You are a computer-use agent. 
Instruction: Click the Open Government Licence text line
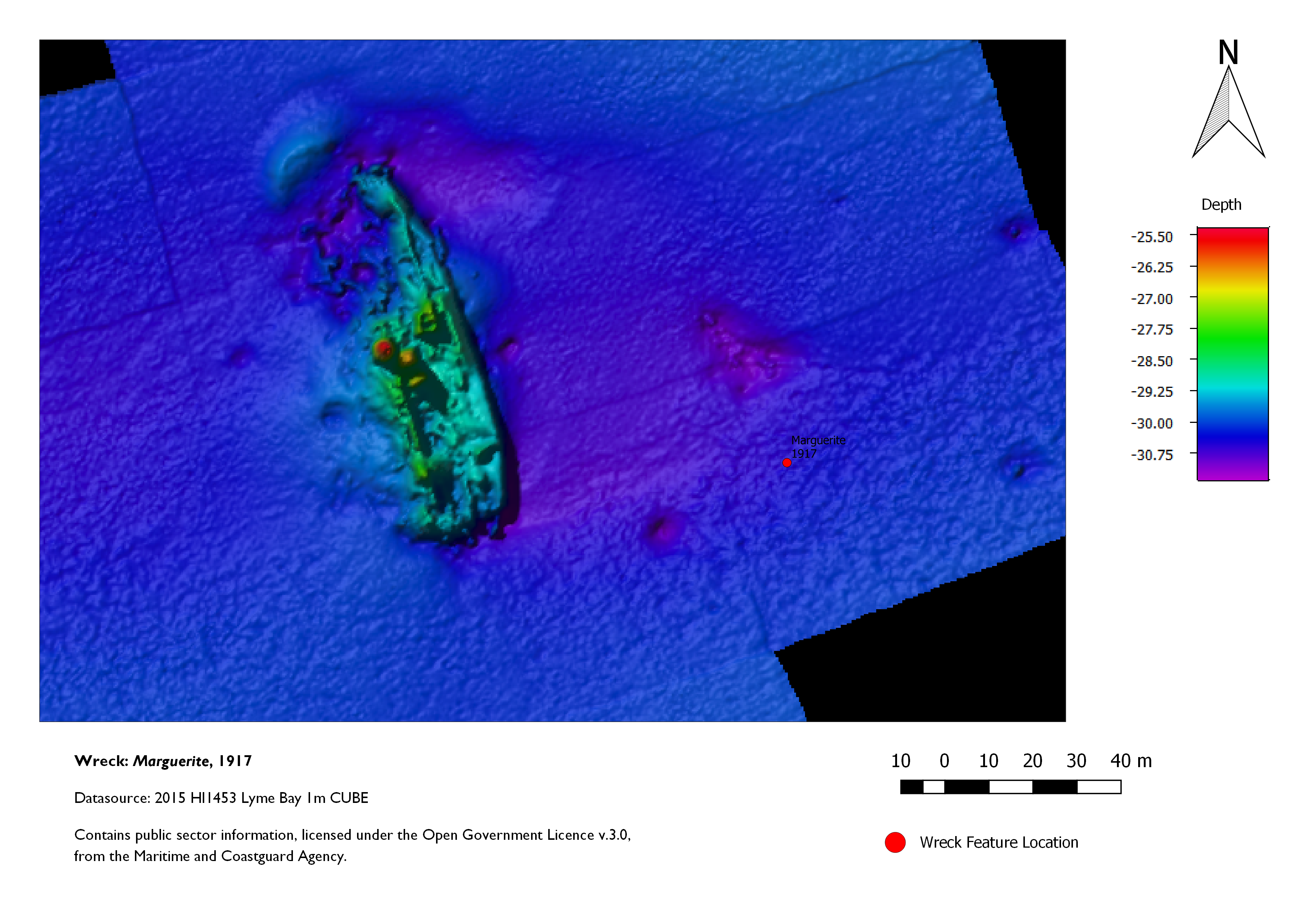point(352,835)
